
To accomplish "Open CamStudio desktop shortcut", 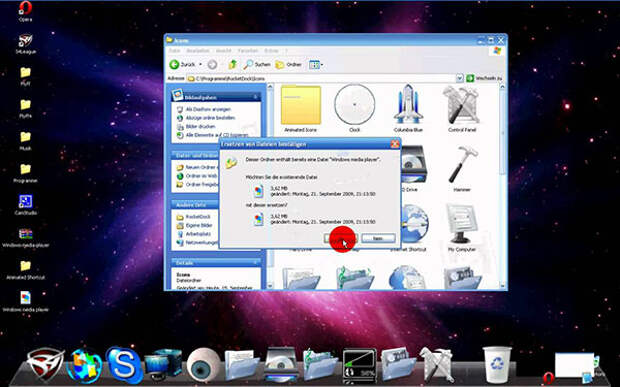I will pos(25,205).
